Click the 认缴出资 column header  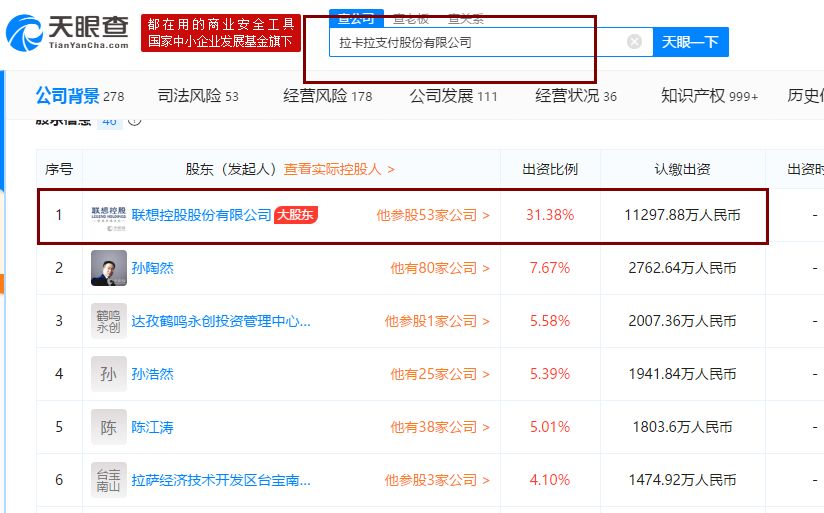(682, 169)
